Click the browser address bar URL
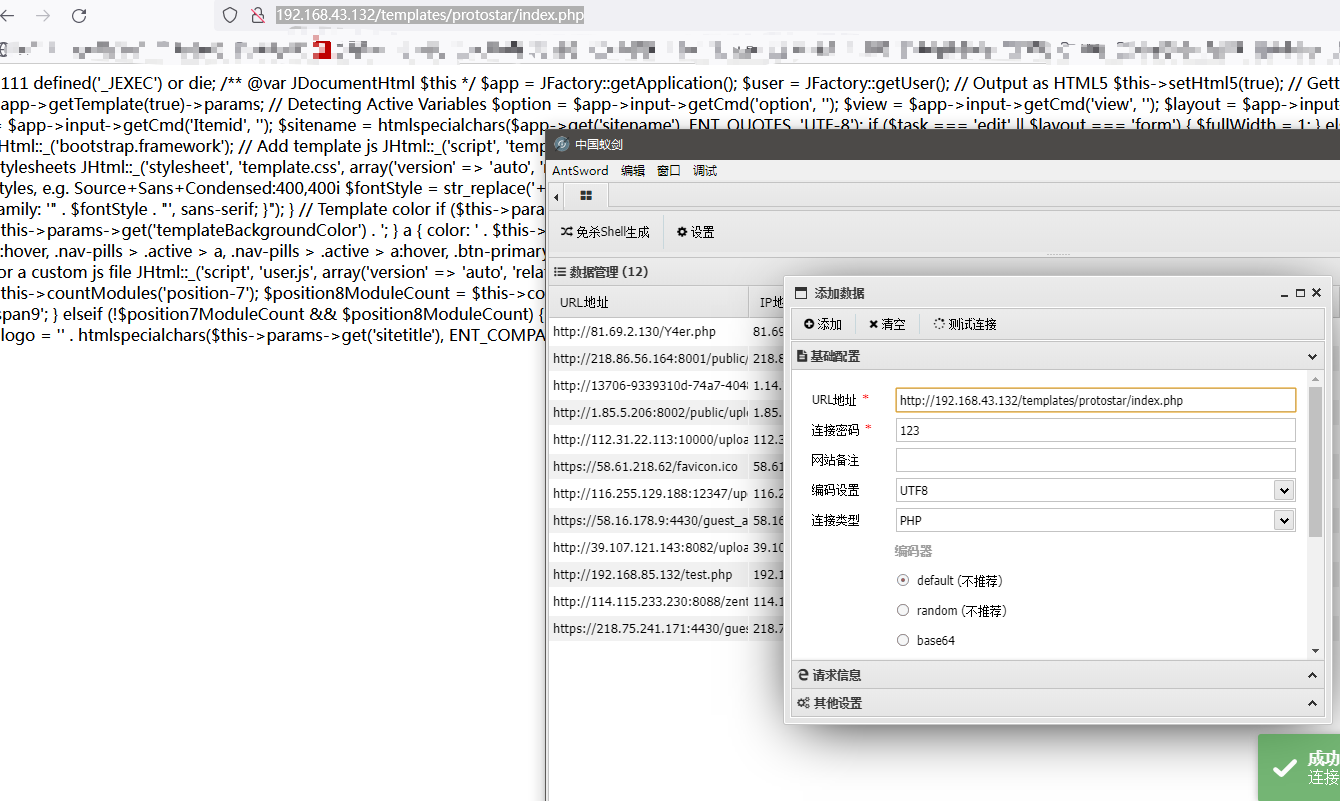 tap(430, 15)
